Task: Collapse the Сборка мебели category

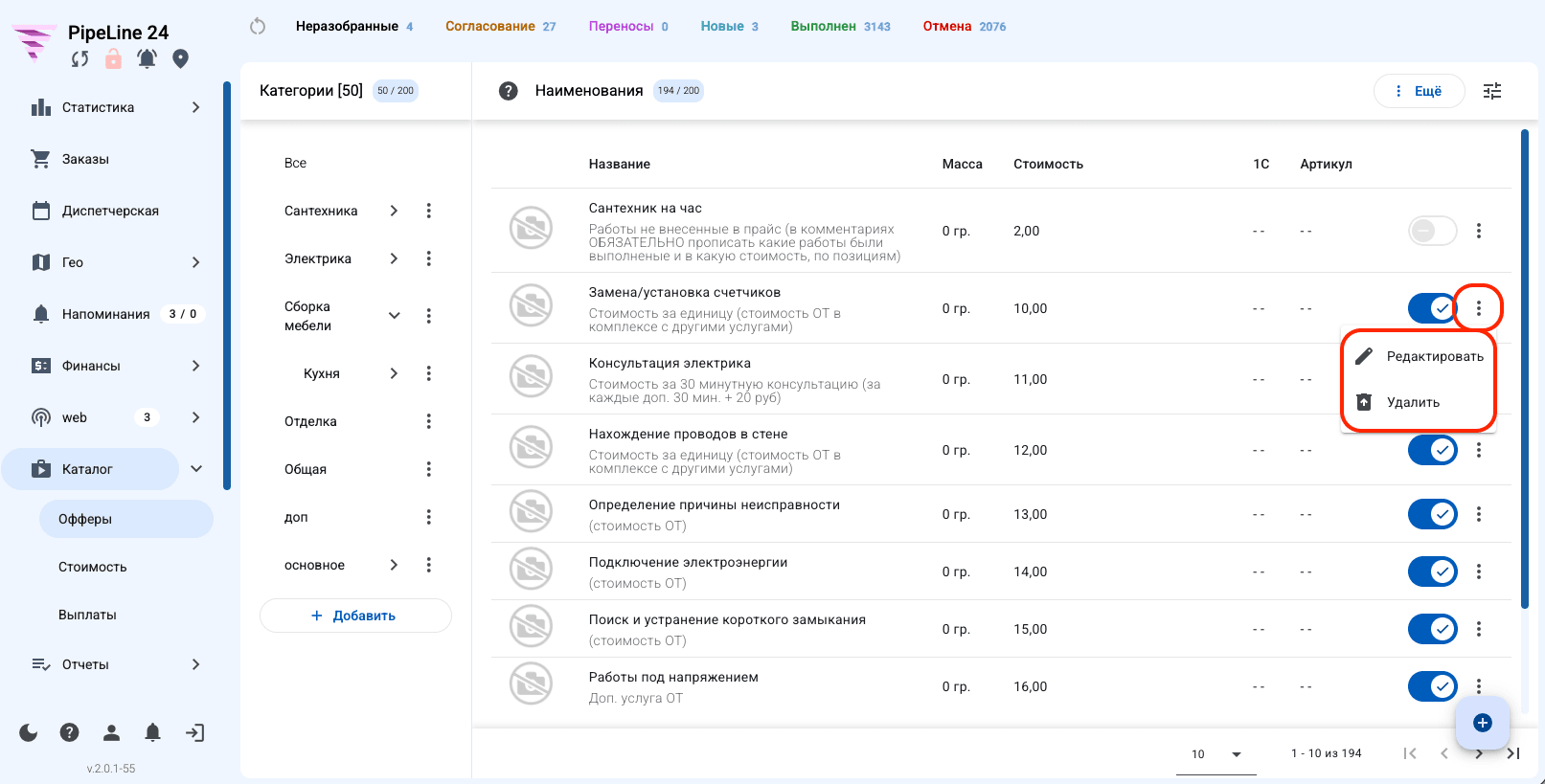Action: click(x=394, y=316)
